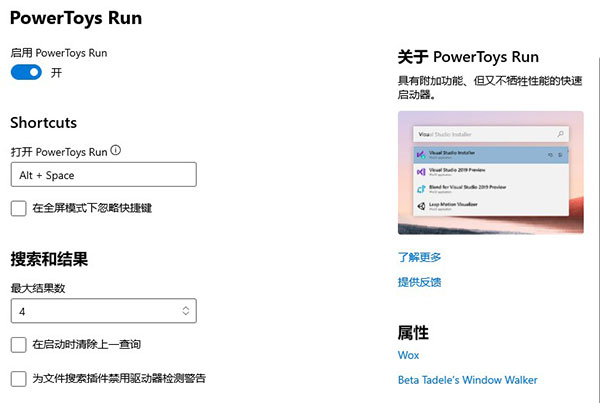Click the Alt + Space shortcut field
Viewport: 600px width, 403px height.
tap(104, 175)
